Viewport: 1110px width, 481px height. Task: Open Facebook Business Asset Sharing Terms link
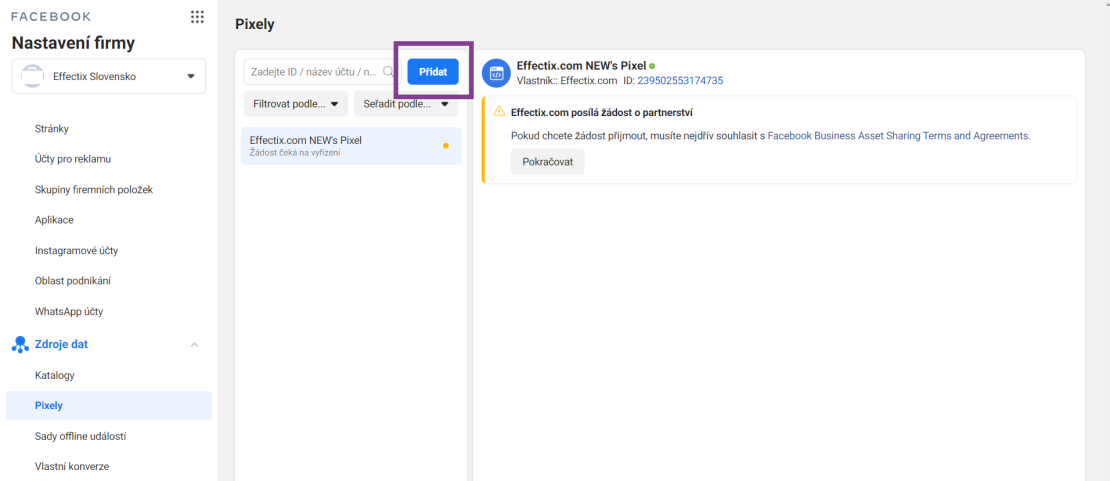coord(898,135)
